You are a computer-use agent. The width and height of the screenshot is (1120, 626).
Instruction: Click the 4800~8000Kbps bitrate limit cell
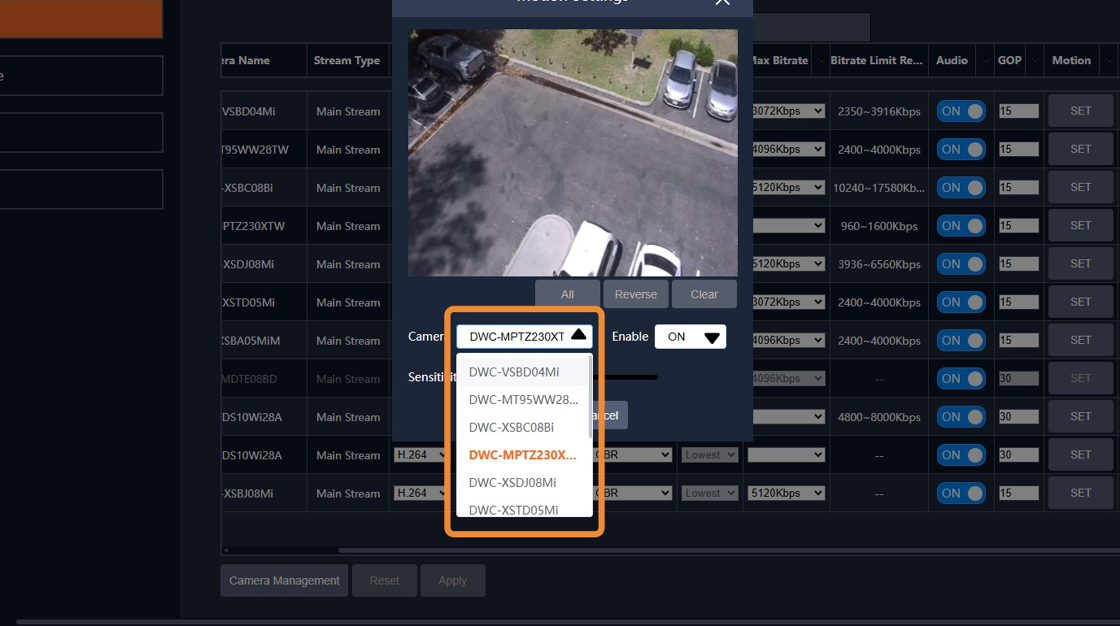[x=879, y=417]
